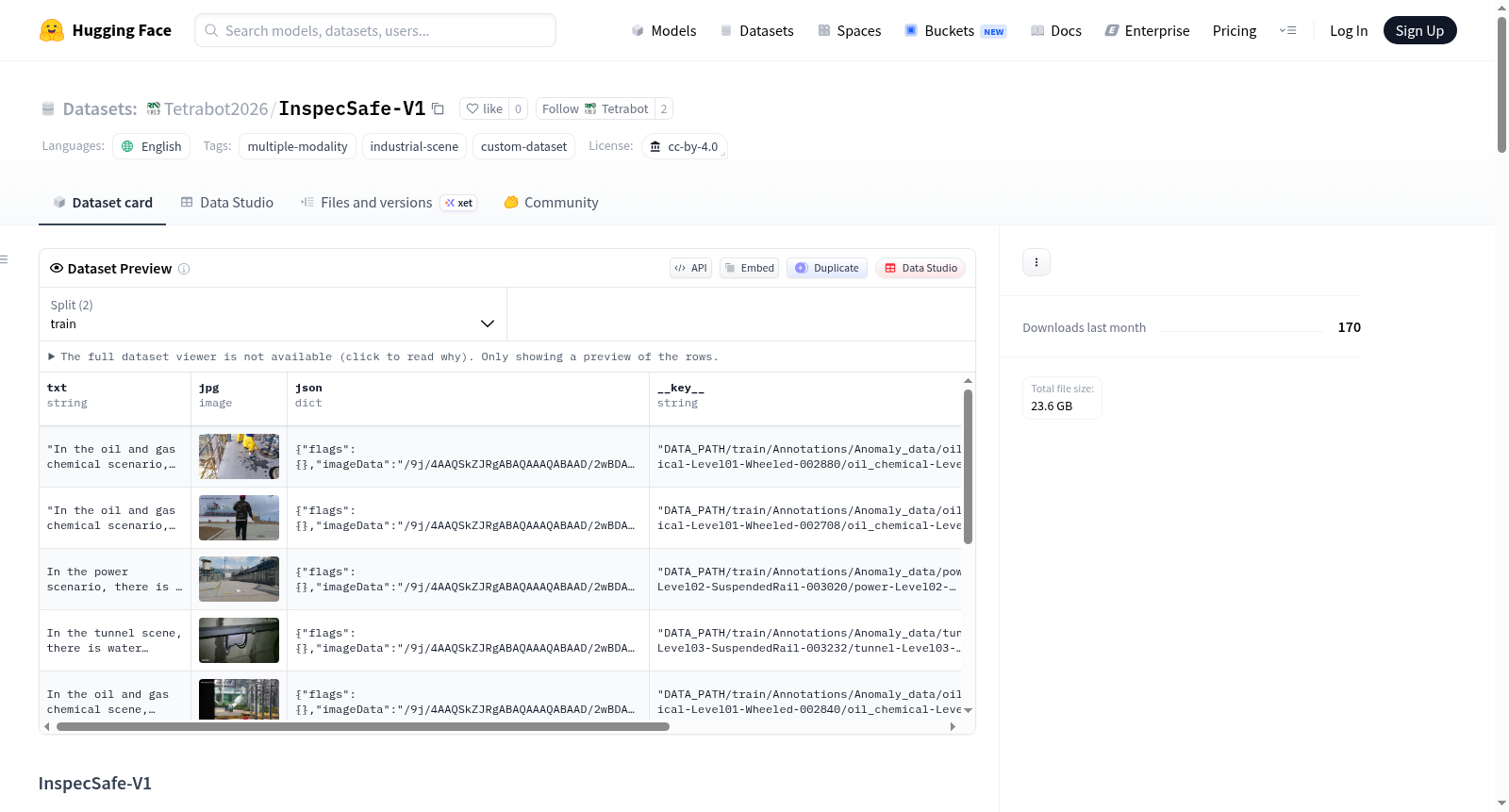Expand the full dataset viewer notice
Viewport: 1509px width, 812px height.
(384, 356)
